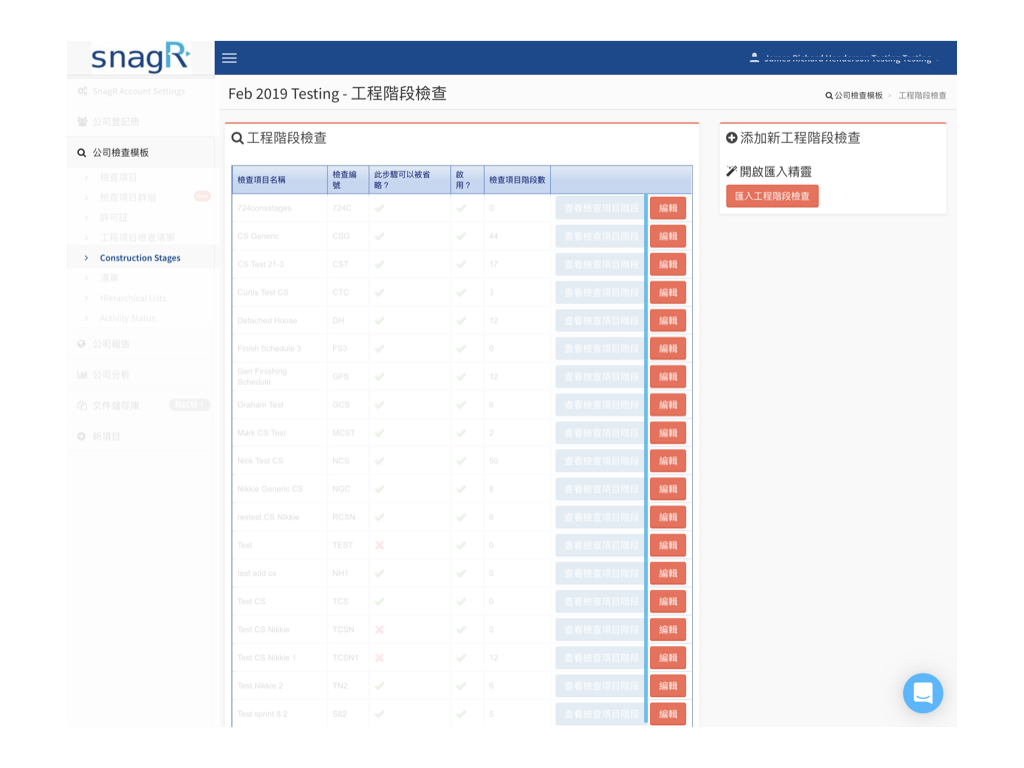Image resolution: width=1024 pixels, height=768 pixels.
Task: Open the chat support bubble
Action: point(922,693)
